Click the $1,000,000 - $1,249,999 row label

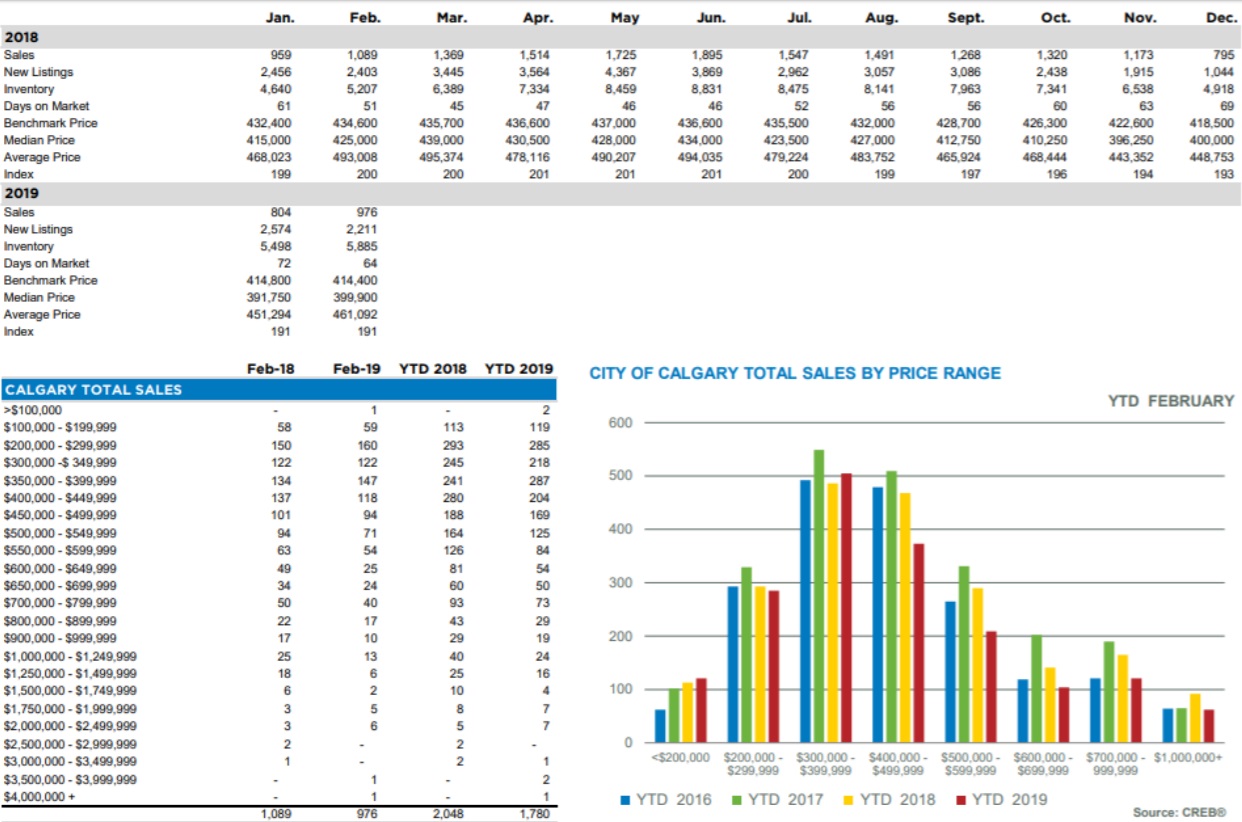(x=70, y=656)
